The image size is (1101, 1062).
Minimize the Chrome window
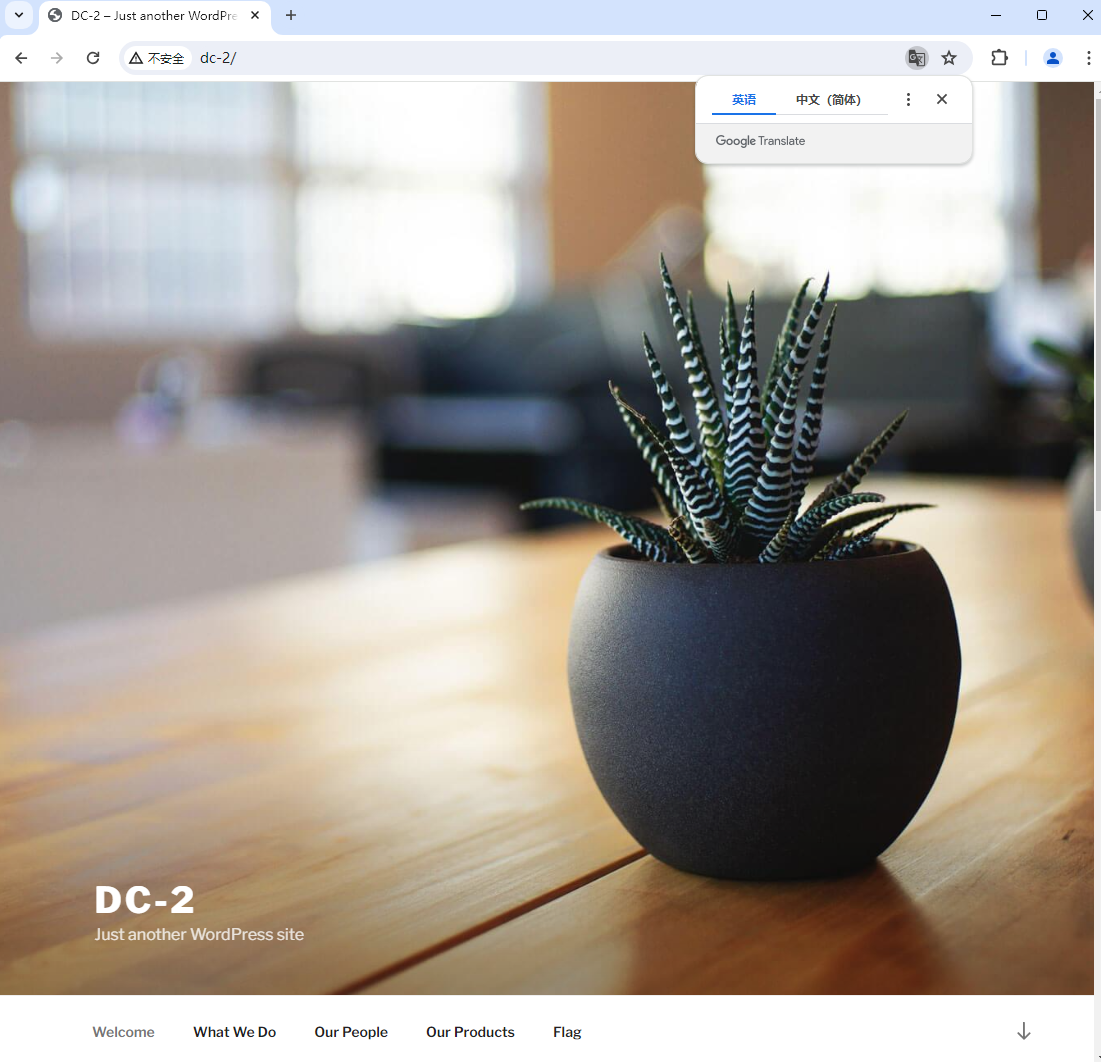pyautogui.click(x=996, y=15)
